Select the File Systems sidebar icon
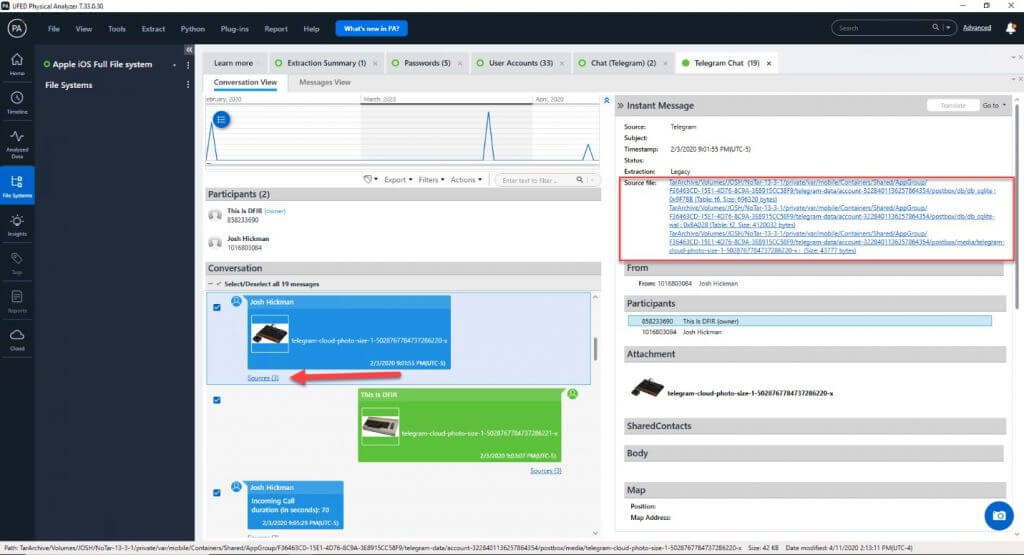 [x=17, y=185]
